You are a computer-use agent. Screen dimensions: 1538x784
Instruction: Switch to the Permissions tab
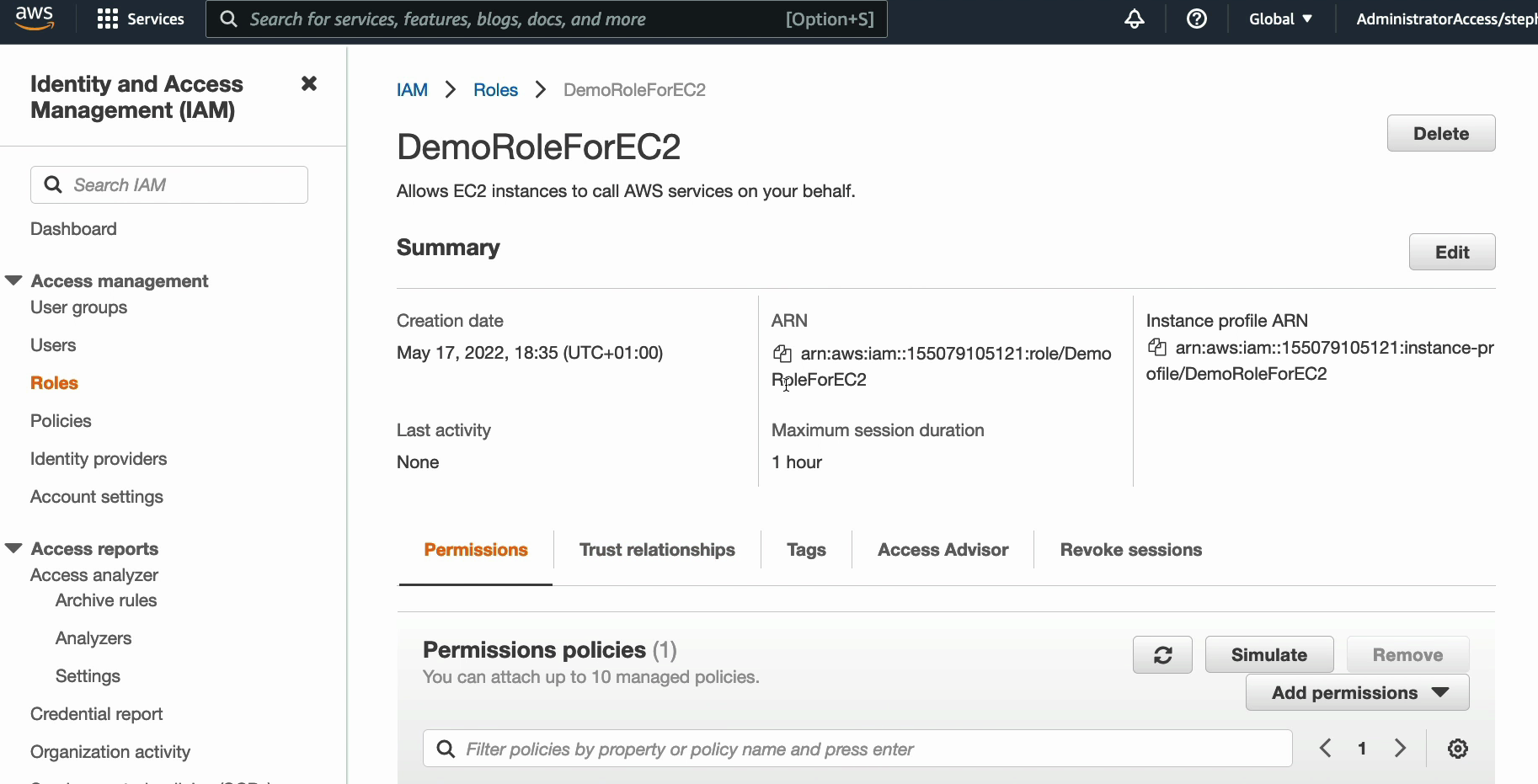[476, 550]
